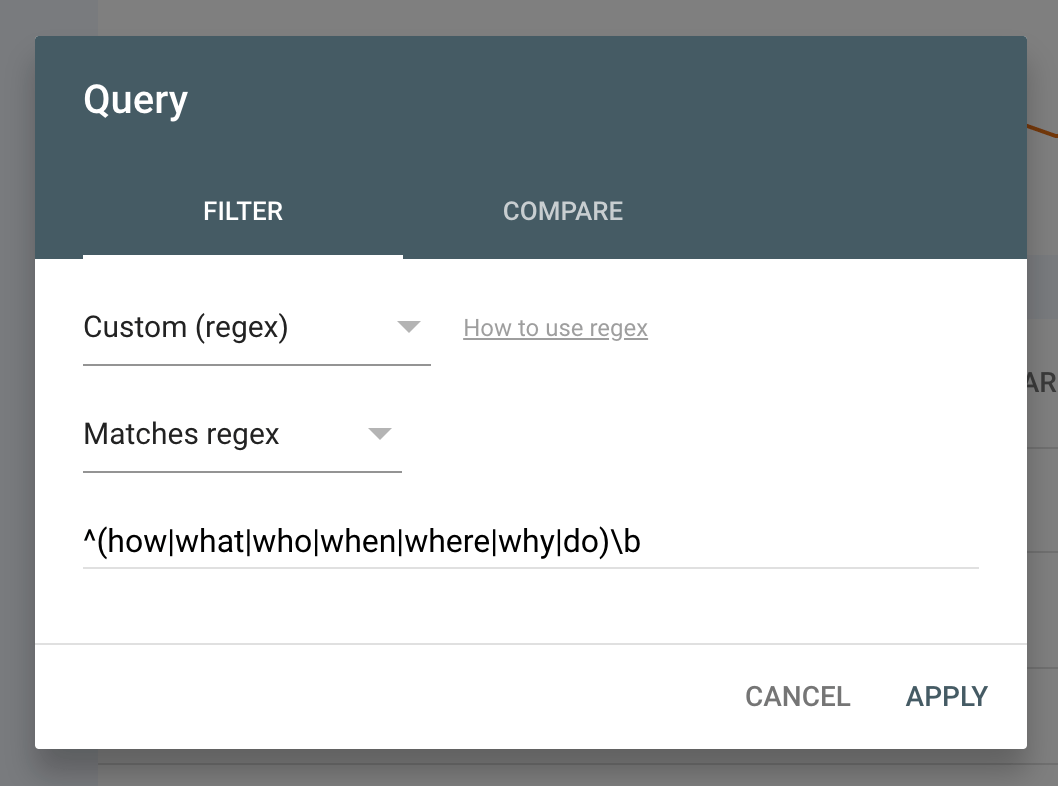
Task: Switch to the COMPARE tab
Action: pyautogui.click(x=562, y=211)
